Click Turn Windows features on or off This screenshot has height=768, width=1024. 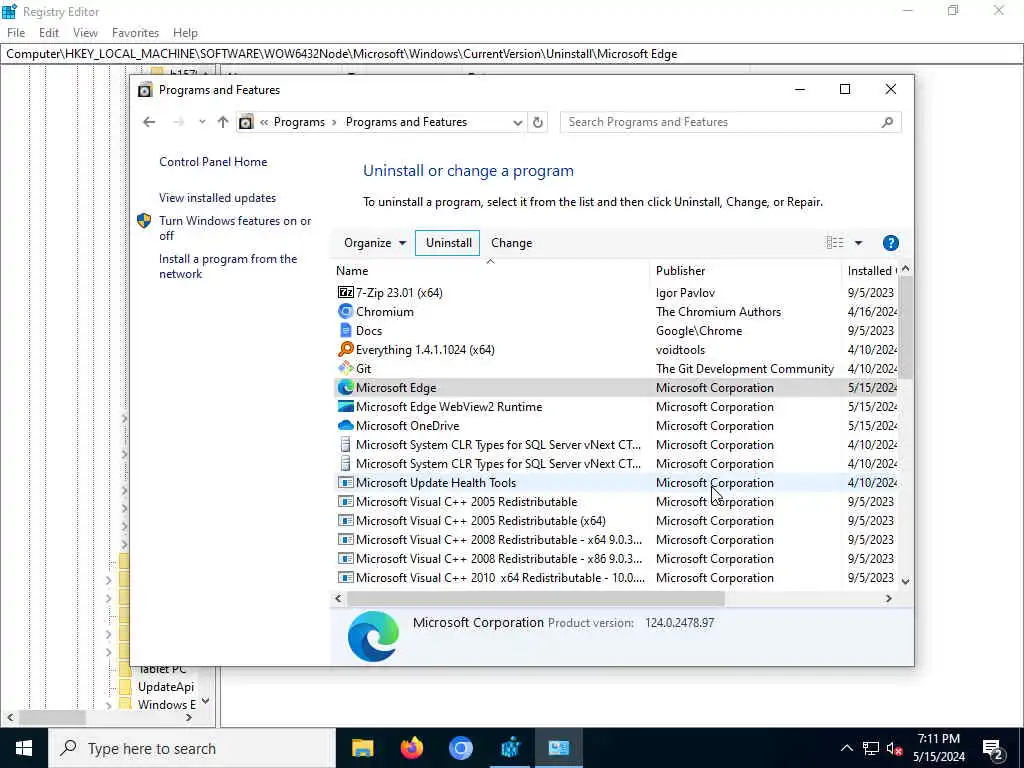pyautogui.click(x=235, y=228)
